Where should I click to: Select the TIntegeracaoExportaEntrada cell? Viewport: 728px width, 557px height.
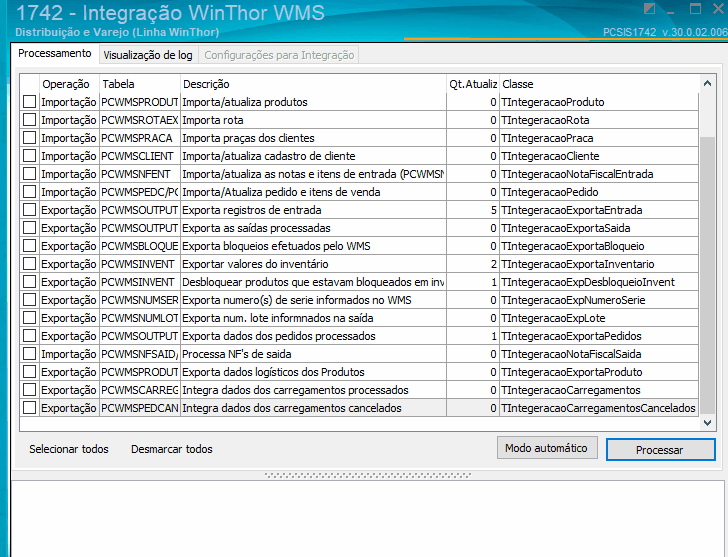coord(599,210)
